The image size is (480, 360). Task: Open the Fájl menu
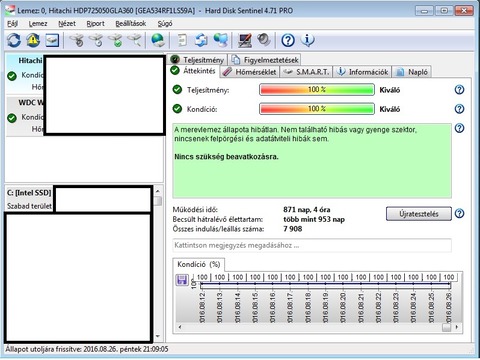12,23
